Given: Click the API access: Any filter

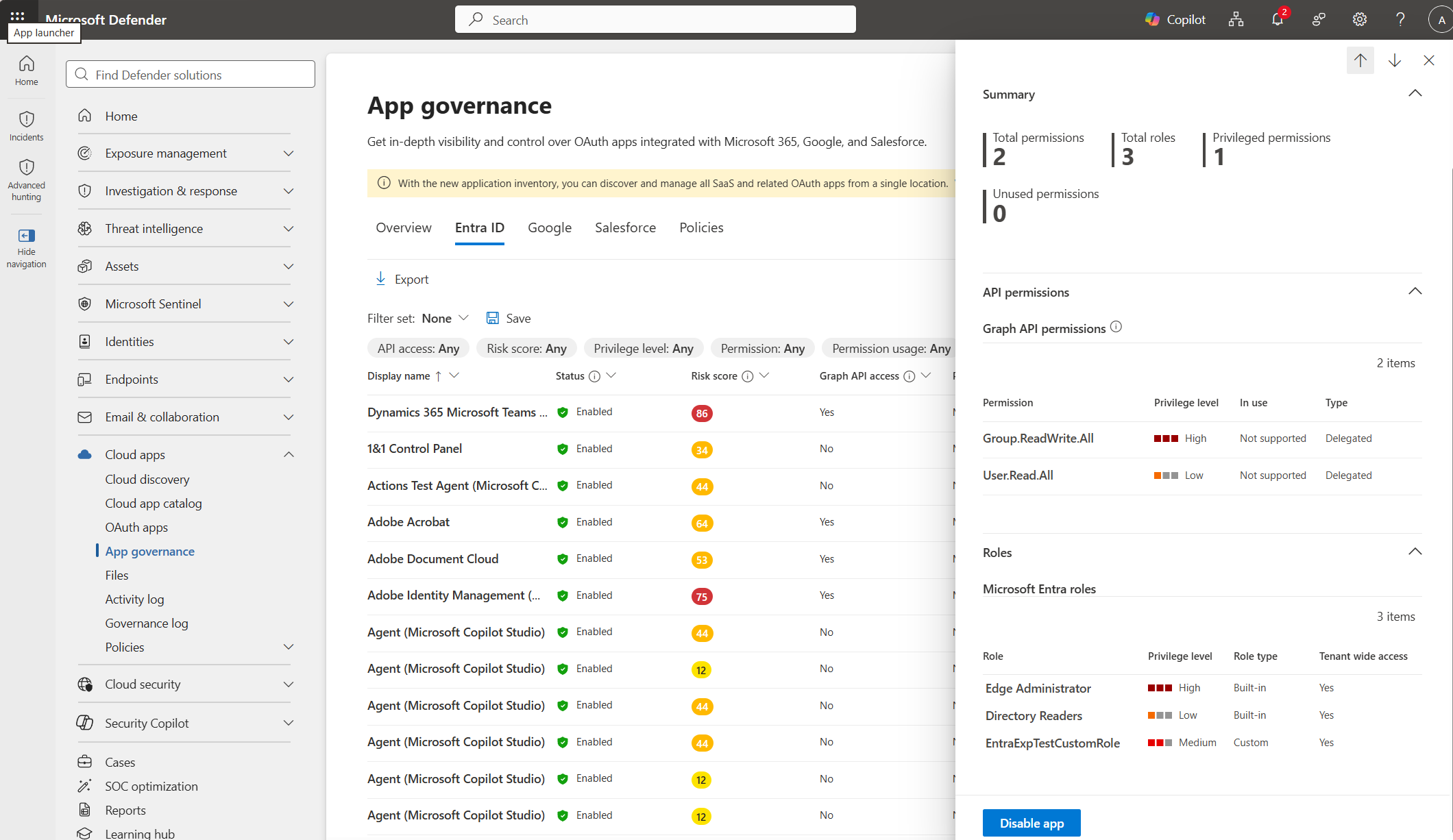Looking at the screenshot, I should [x=418, y=348].
